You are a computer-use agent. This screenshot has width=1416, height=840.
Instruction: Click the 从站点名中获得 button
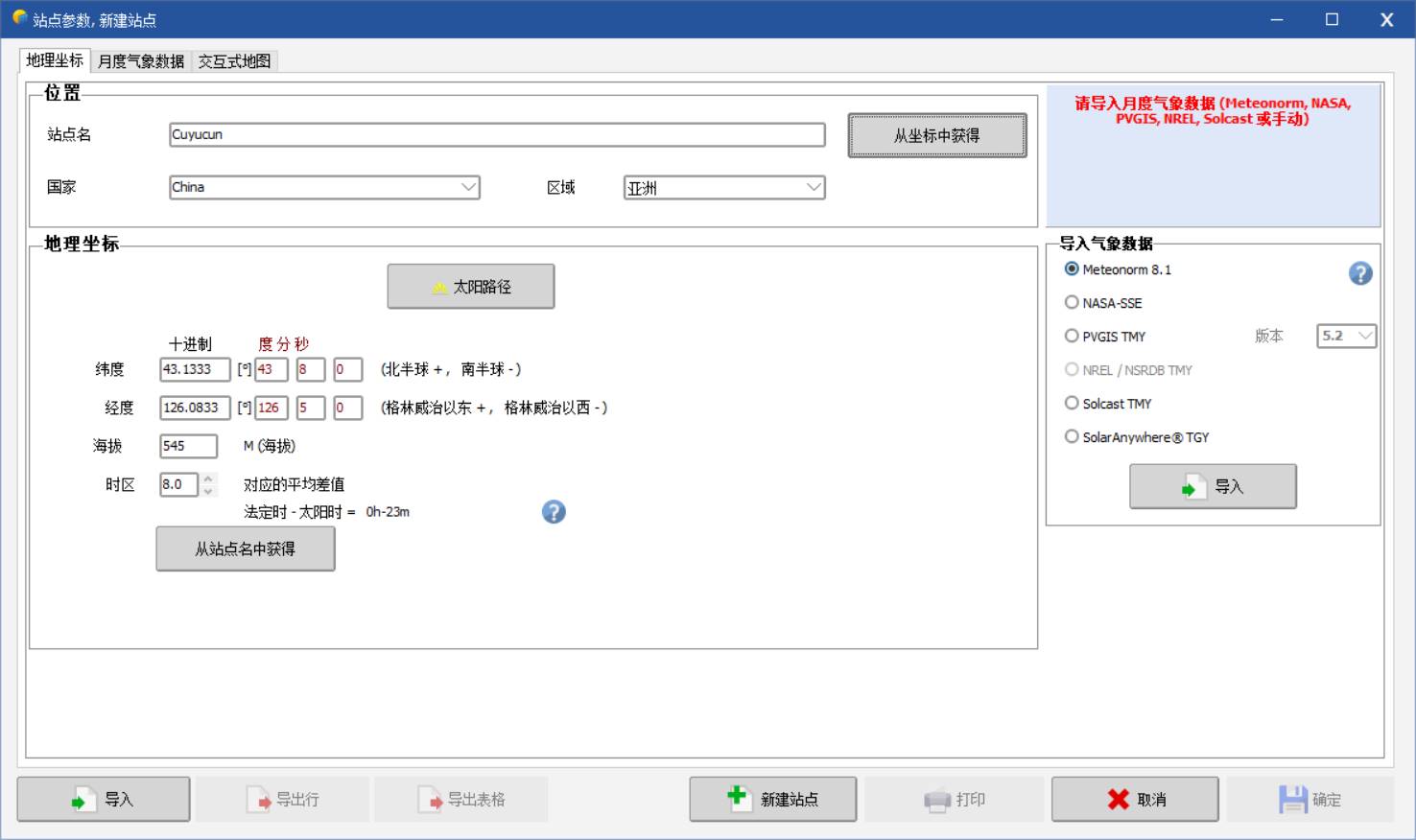click(246, 548)
